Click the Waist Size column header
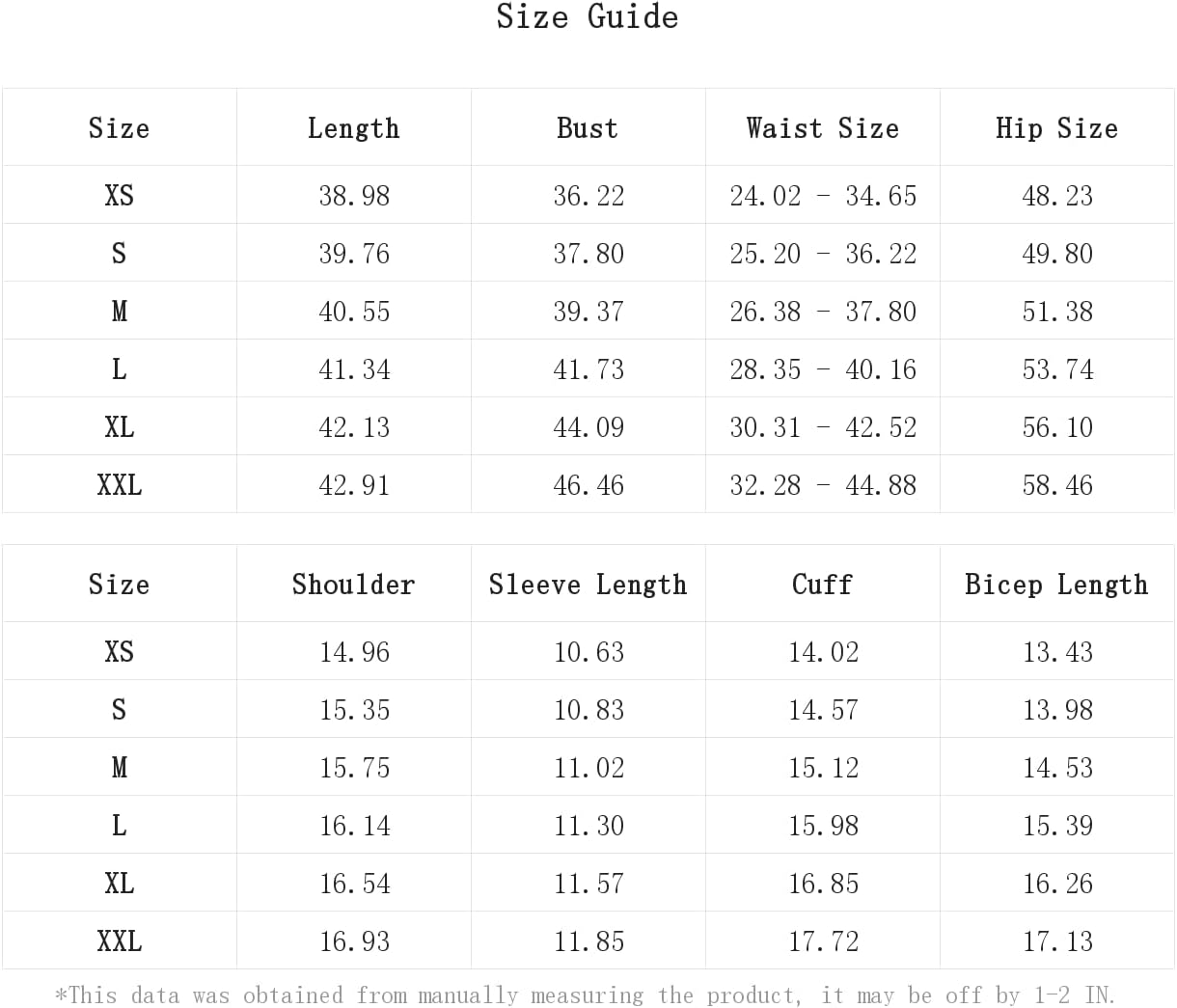The height and width of the screenshot is (1008, 1177). coord(823,127)
